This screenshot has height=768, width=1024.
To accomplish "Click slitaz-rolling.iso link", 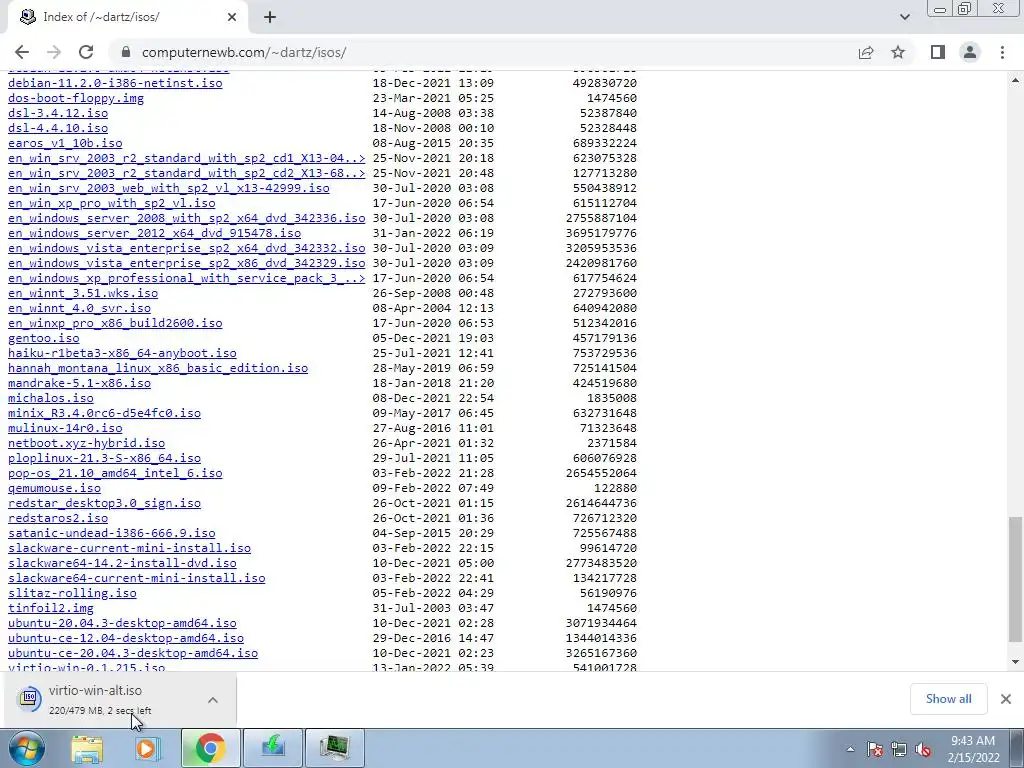I will click(72, 594).
